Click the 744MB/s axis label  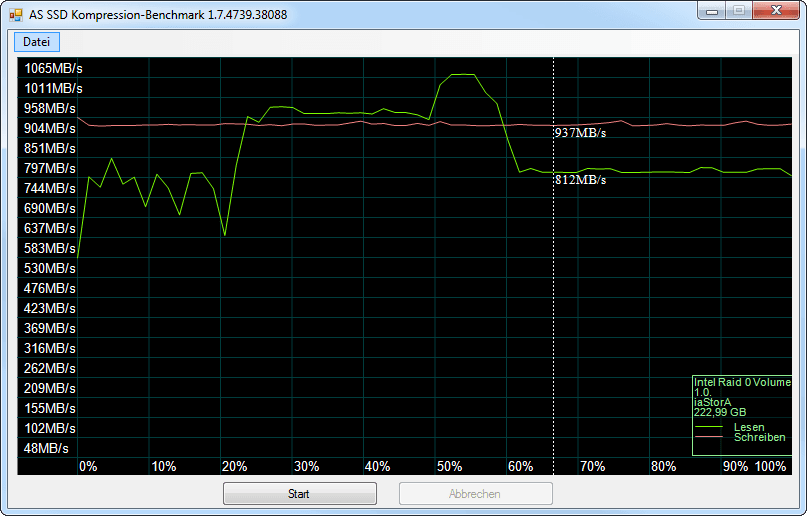point(50,188)
